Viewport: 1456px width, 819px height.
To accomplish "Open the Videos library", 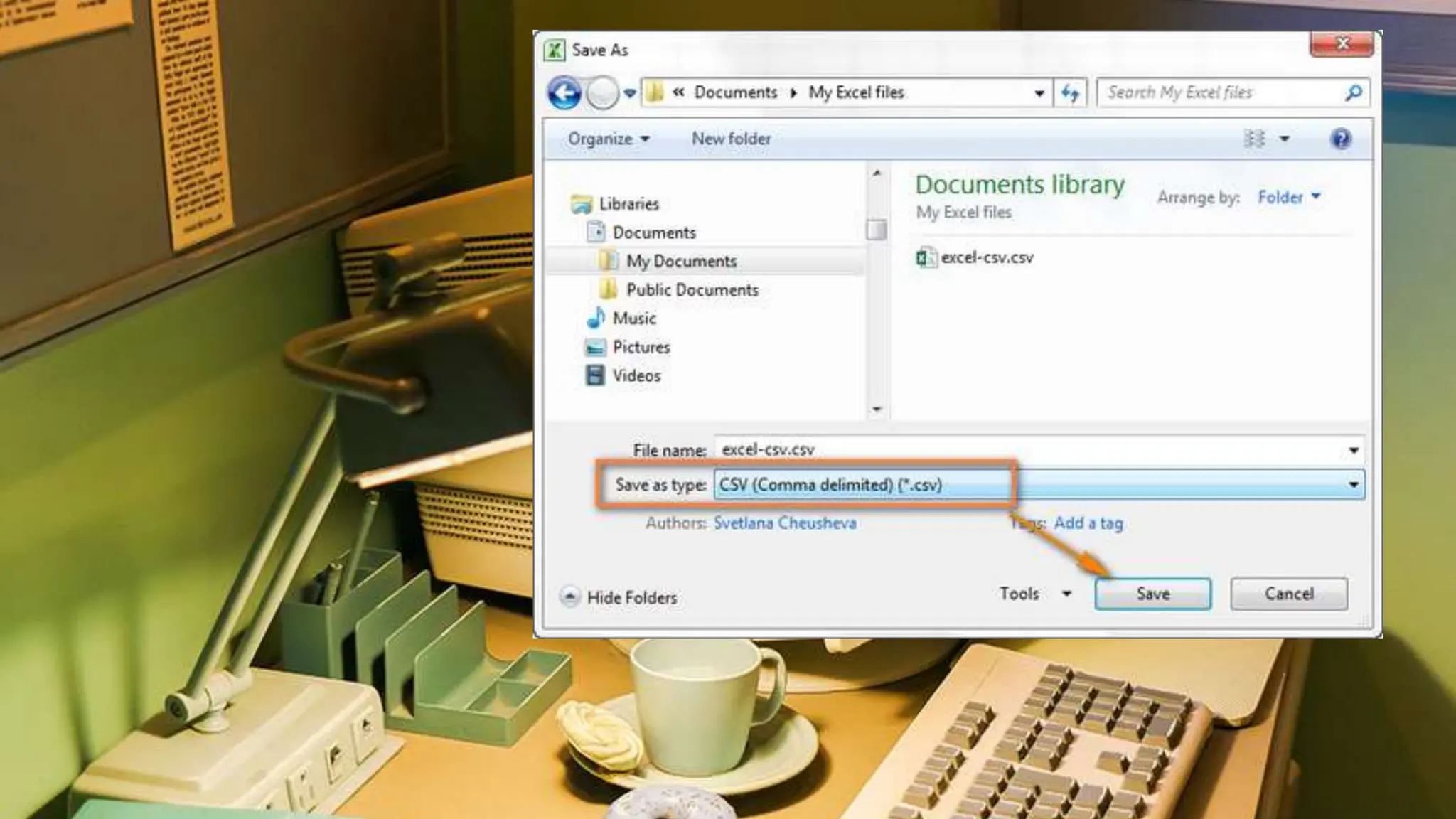I will 636,375.
